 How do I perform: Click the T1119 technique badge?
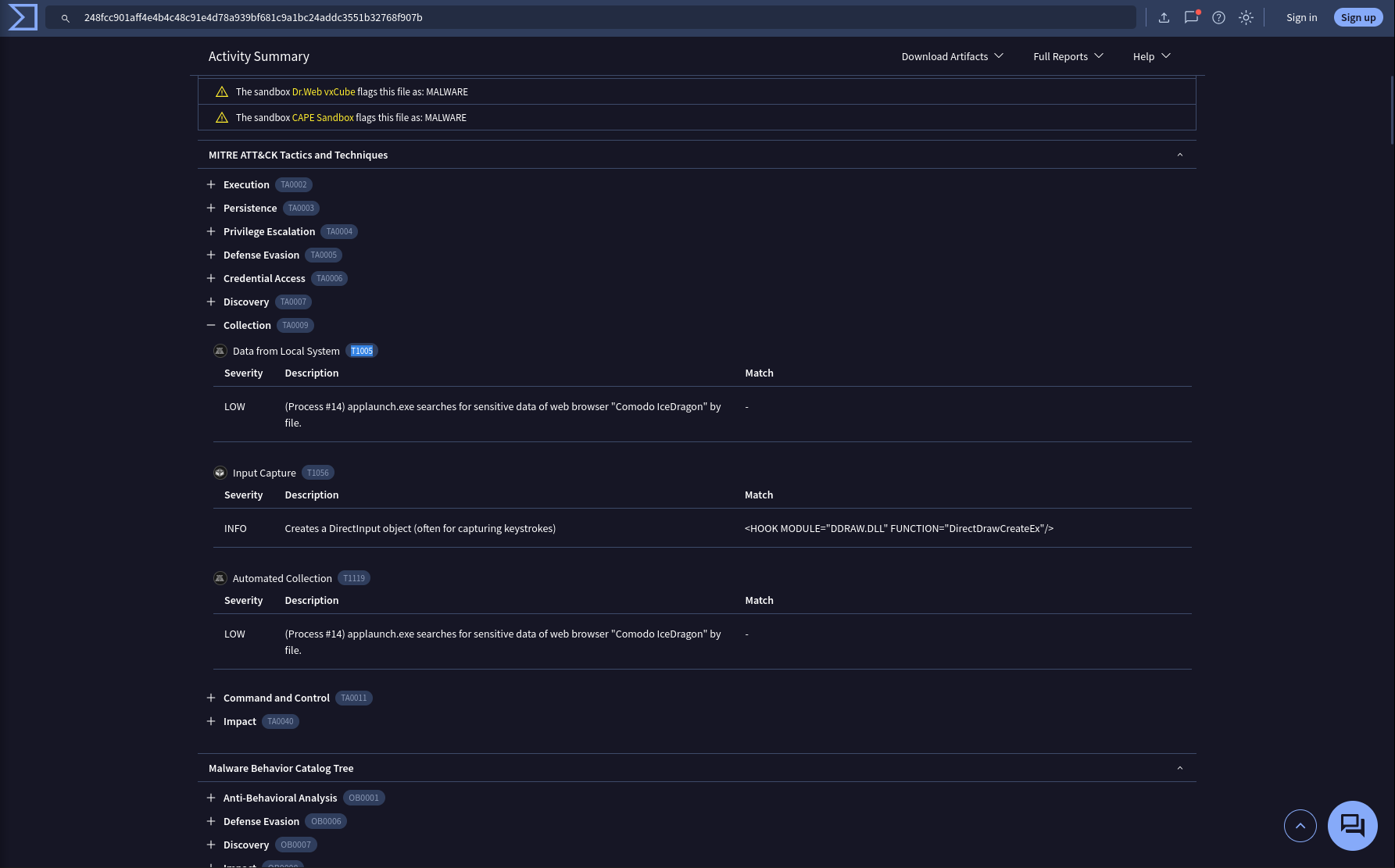[354, 578]
